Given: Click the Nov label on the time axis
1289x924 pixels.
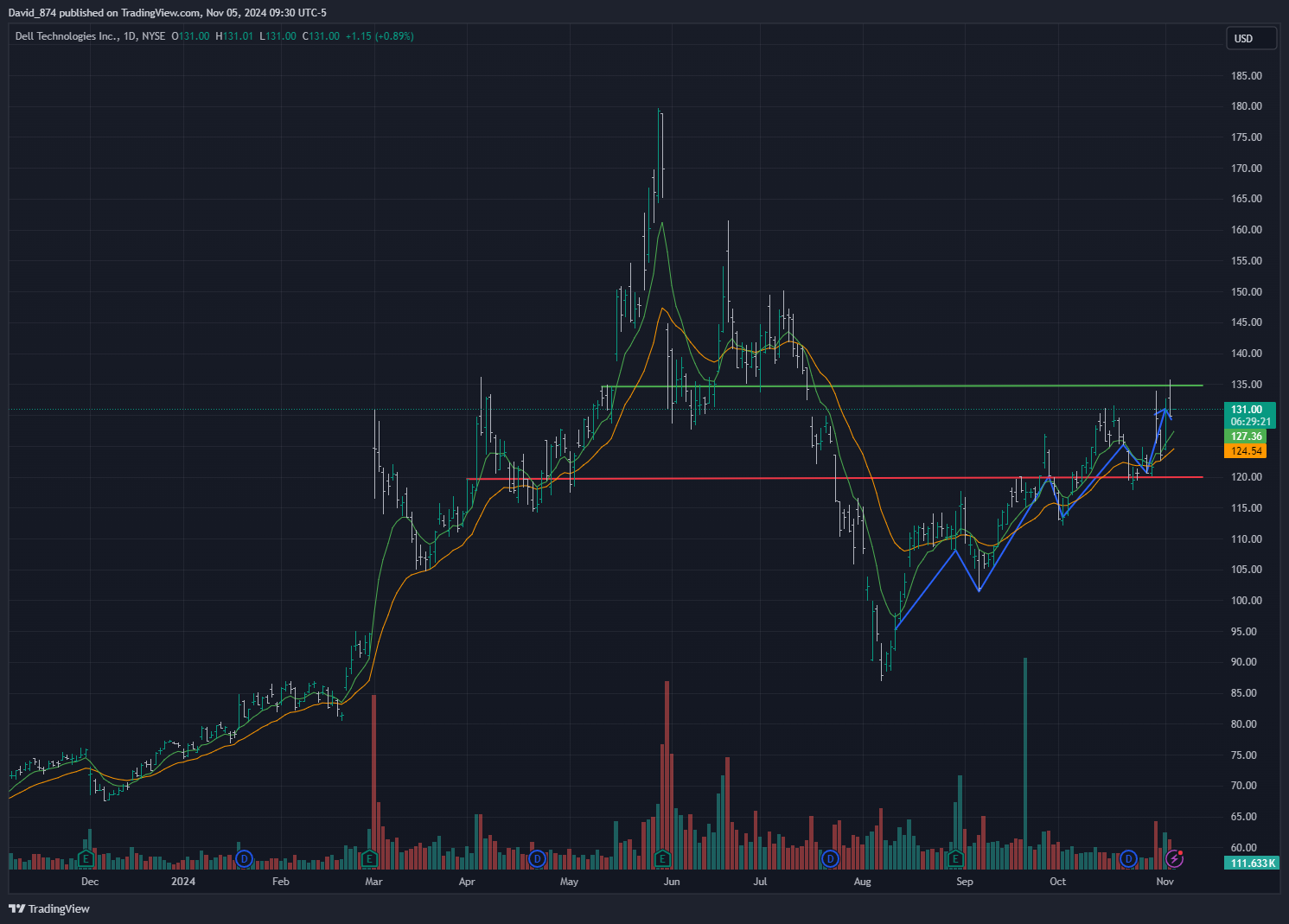Looking at the screenshot, I should point(1165,882).
